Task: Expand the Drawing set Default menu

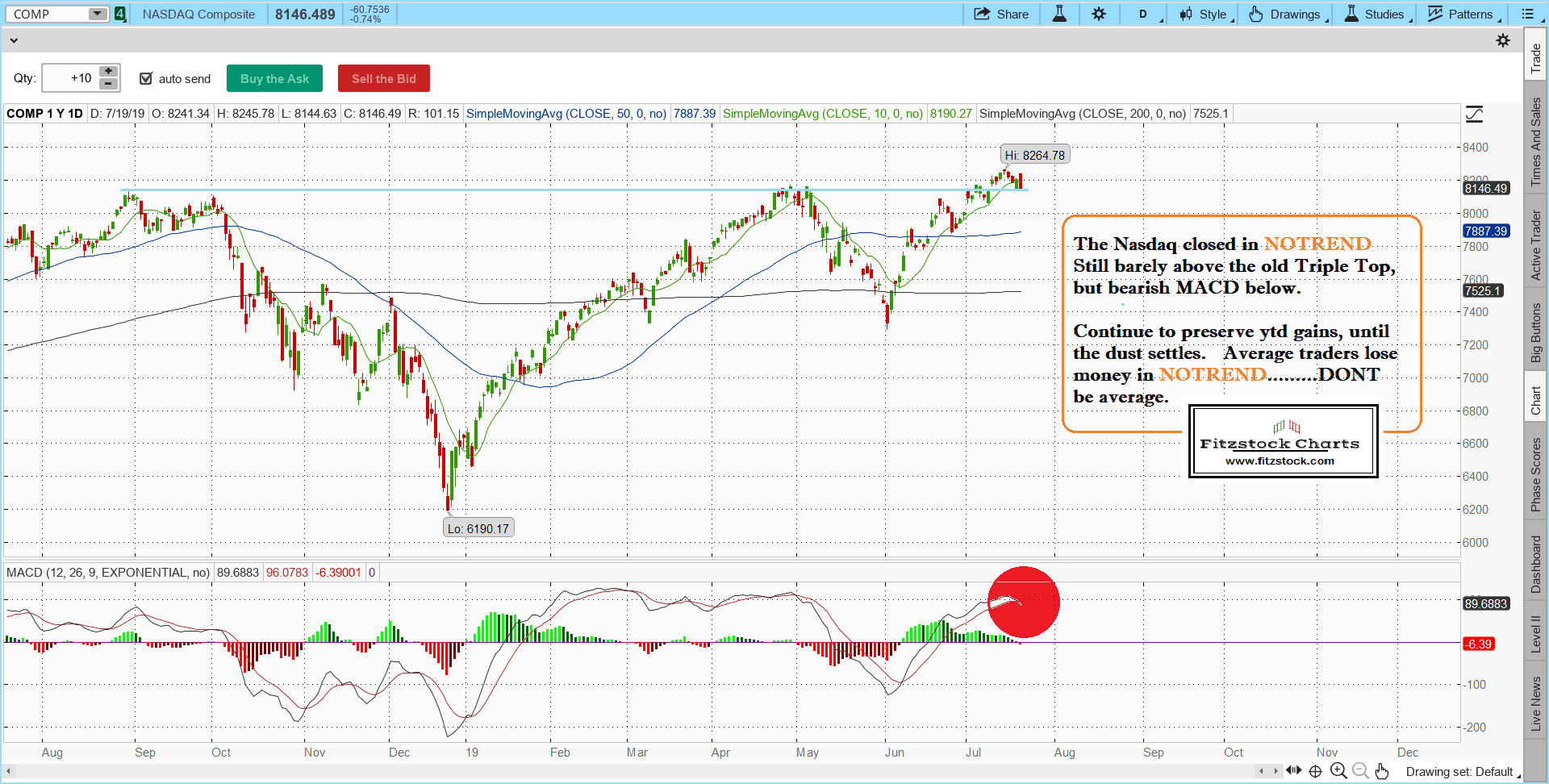Action: click(1460, 771)
